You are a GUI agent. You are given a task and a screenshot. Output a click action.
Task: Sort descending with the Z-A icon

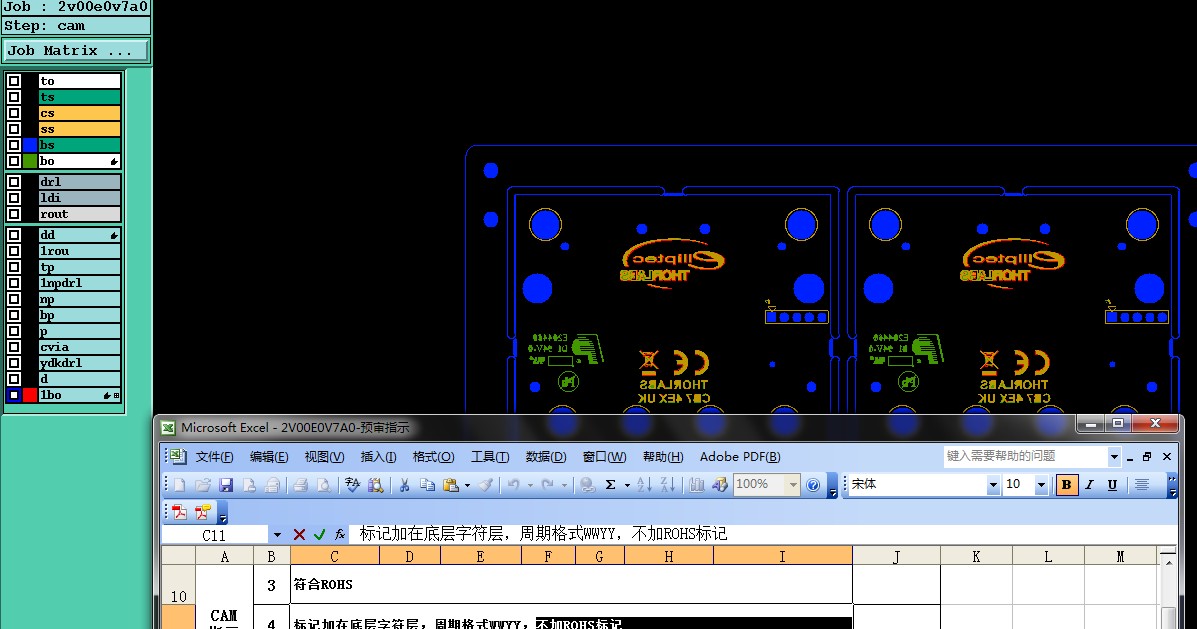click(668, 485)
